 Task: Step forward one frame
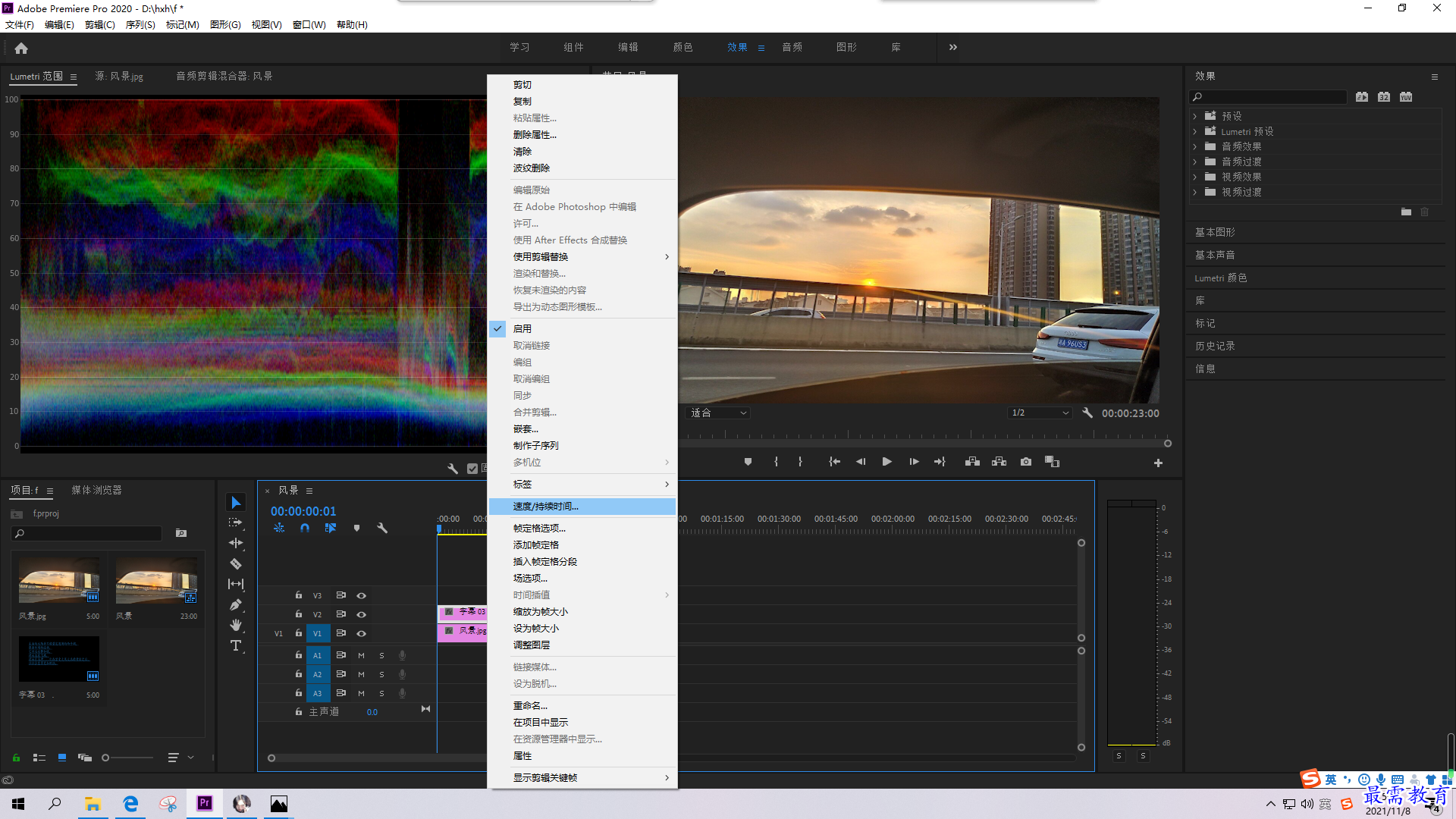[x=914, y=462]
